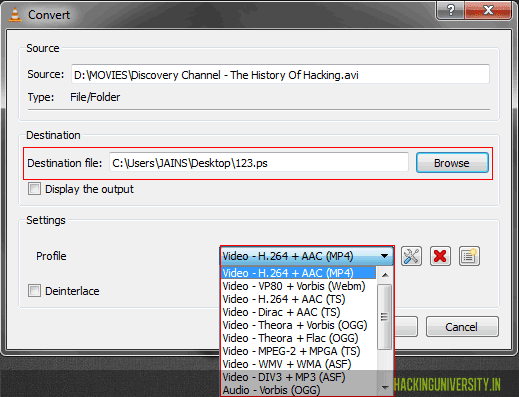Click the File/Folder type value
The image size is (519, 397).
[x=95, y=97]
